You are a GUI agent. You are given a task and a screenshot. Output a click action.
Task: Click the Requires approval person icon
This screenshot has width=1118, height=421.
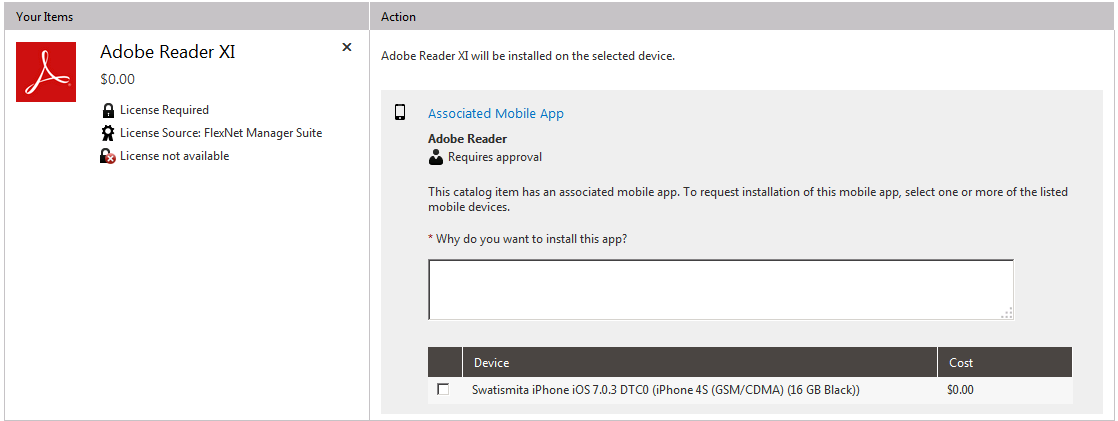pyautogui.click(x=435, y=157)
